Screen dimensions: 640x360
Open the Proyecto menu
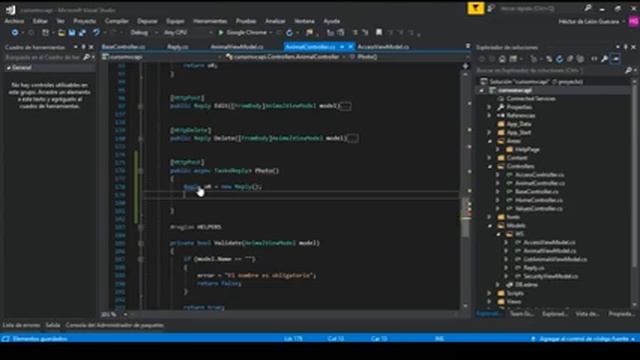[84, 21]
